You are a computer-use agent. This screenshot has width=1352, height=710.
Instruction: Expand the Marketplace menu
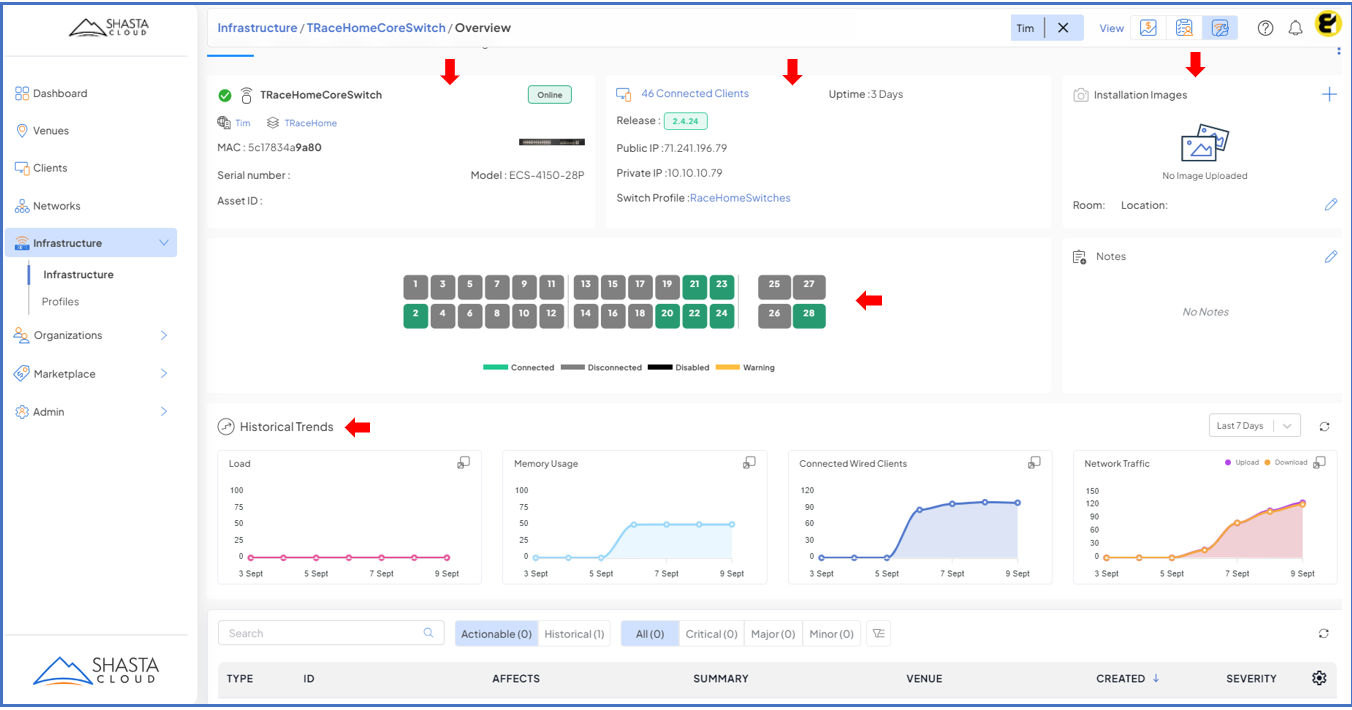pyautogui.click(x=164, y=373)
